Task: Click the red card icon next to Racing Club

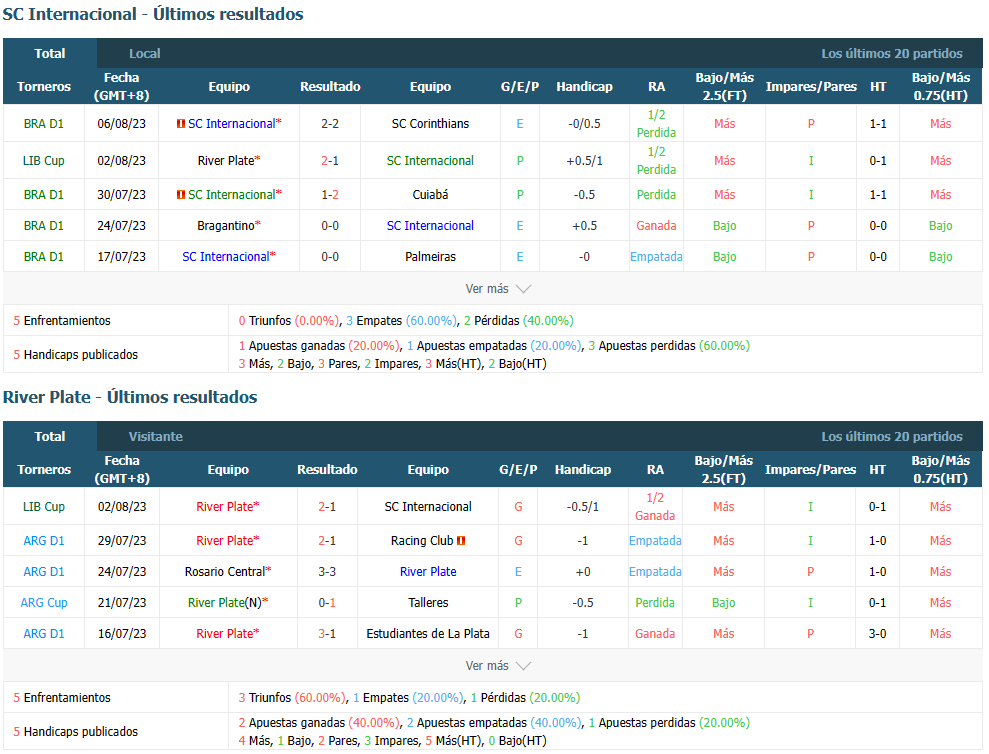Action: (x=461, y=541)
